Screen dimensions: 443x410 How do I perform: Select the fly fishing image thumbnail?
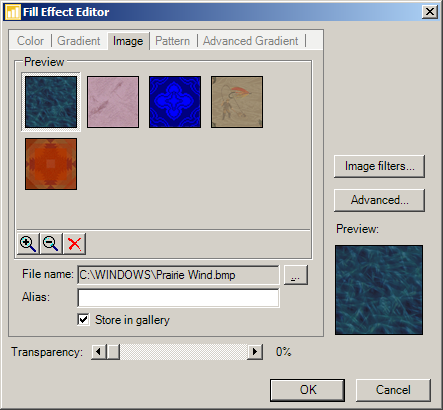click(237, 102)
